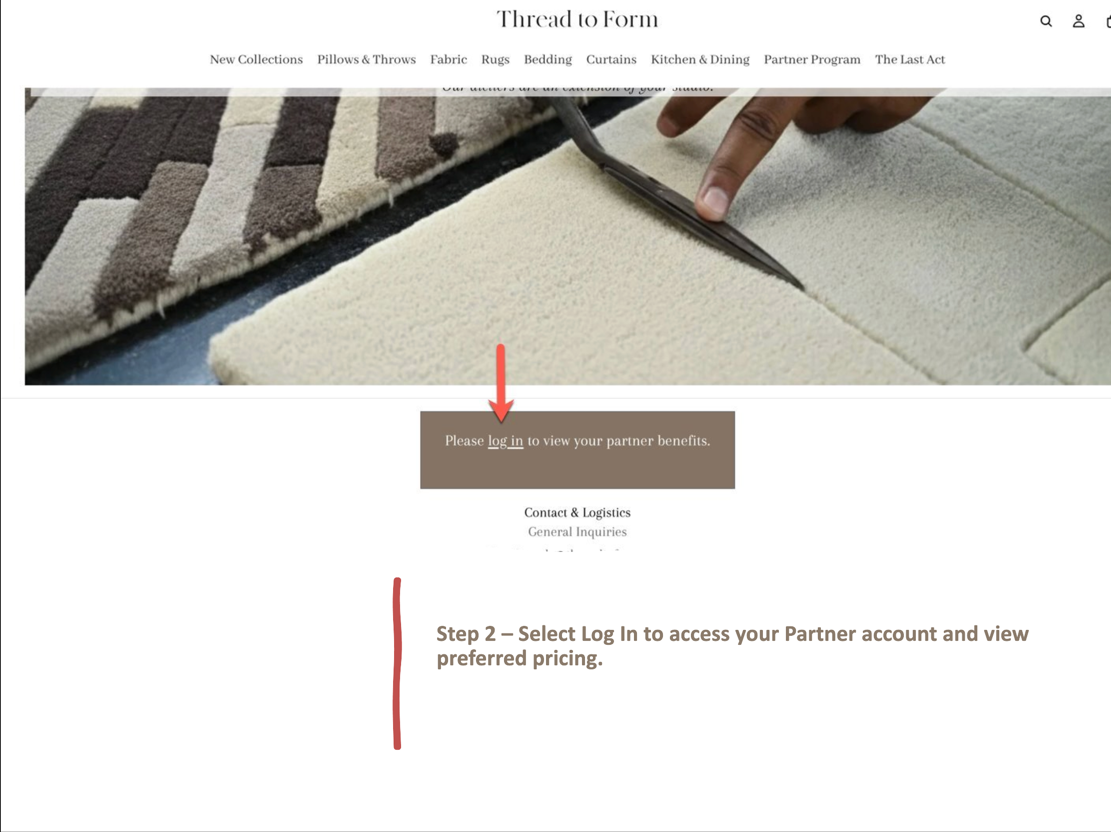Go to Partner Program page
Viewport: 1111px width, 832px height.
(812, 60)
